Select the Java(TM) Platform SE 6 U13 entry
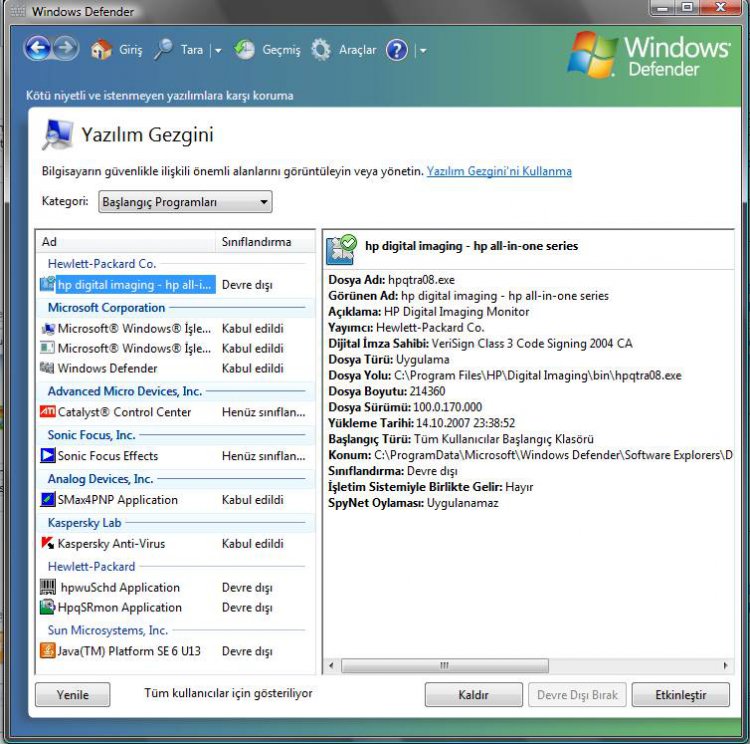 click(129, 651)
